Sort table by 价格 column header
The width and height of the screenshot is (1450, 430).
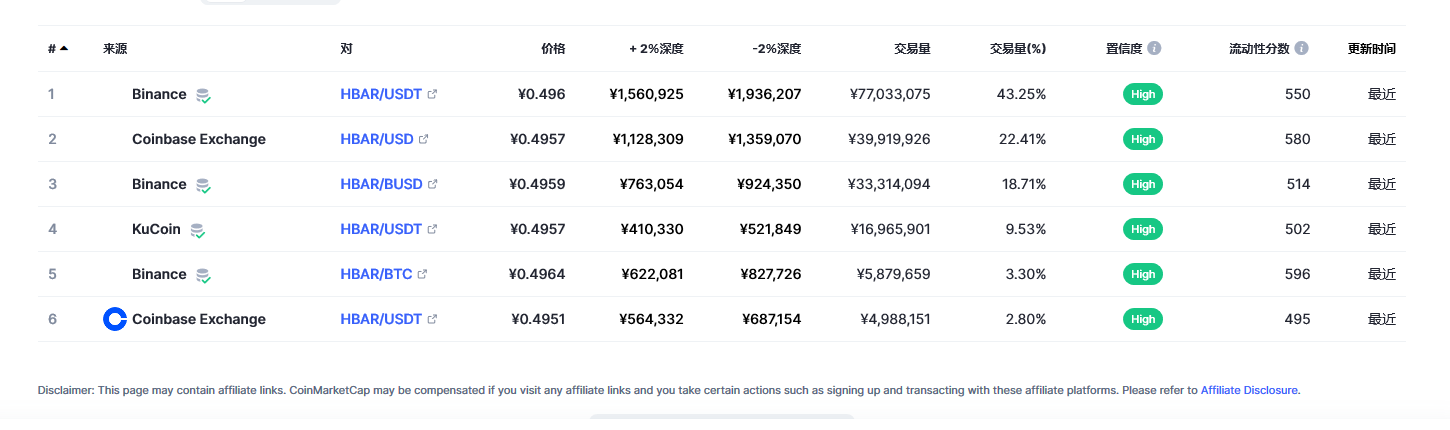coord(553,48)
